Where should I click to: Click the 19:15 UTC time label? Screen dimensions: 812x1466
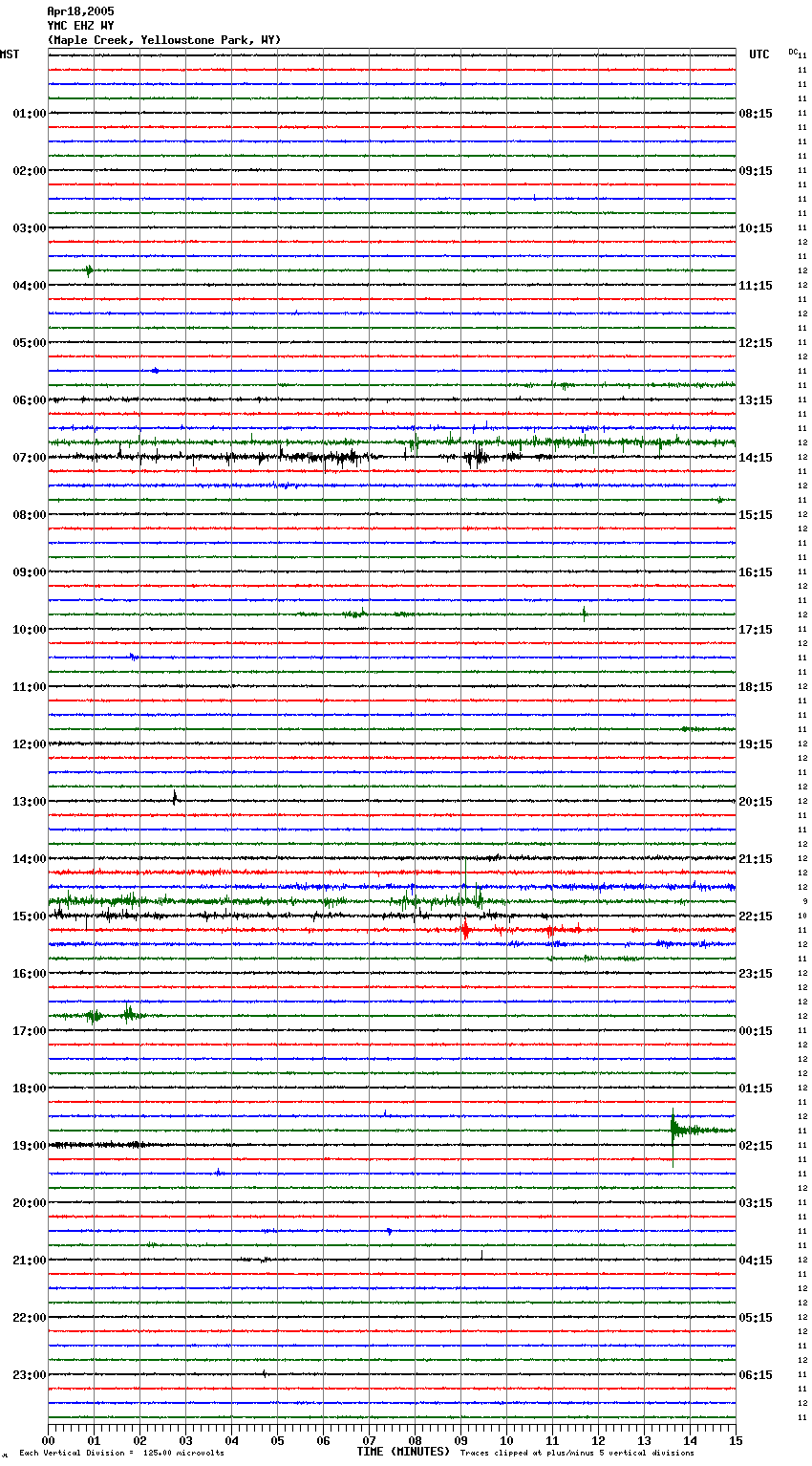(756, 744)
